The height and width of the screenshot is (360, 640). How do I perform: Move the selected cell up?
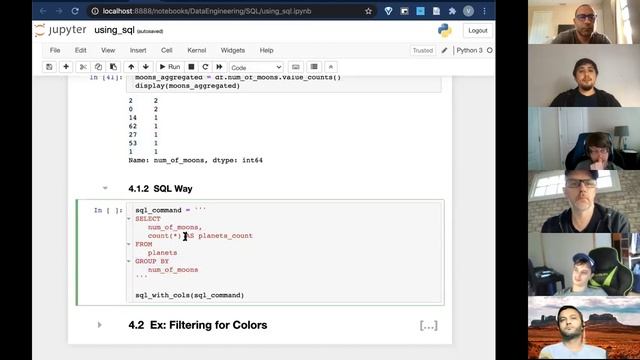pyautogui.click(x=131, y=67)
